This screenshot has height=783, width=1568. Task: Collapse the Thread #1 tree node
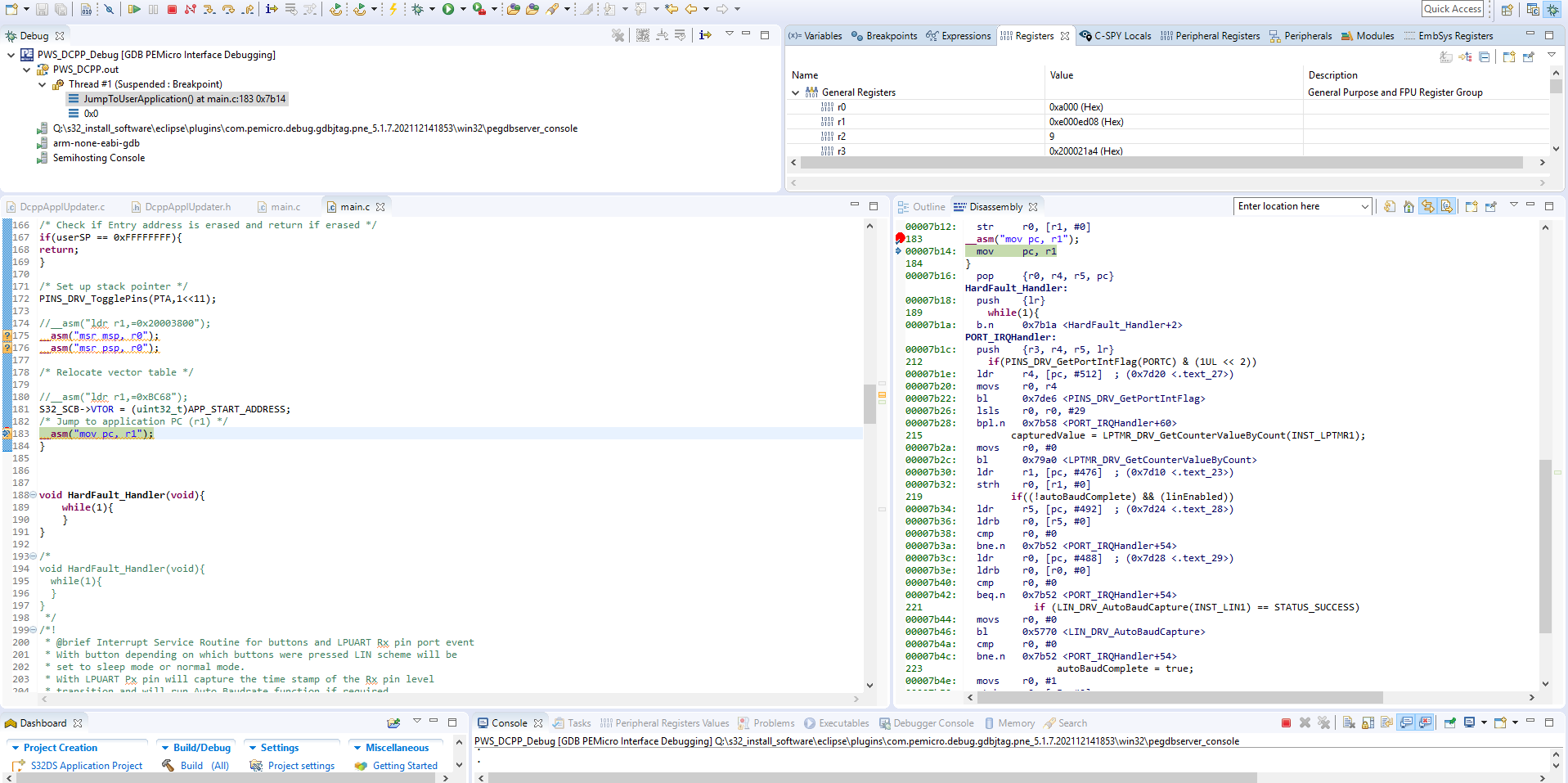click(x=43, y=84)
